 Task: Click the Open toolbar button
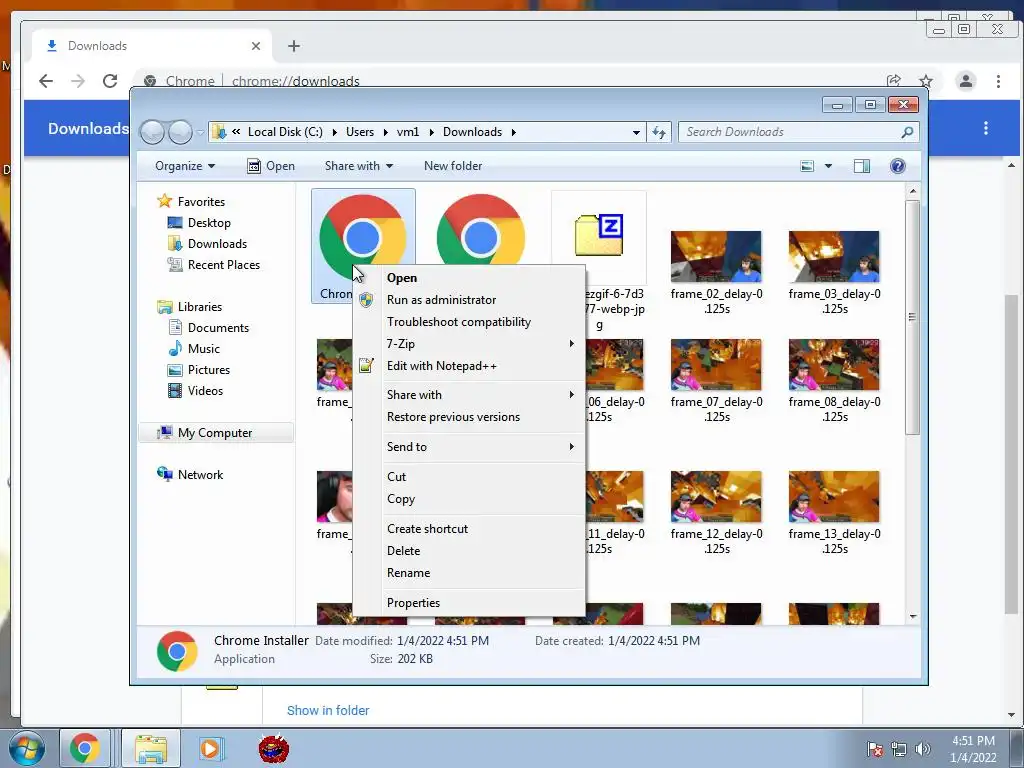pos(271,166)
